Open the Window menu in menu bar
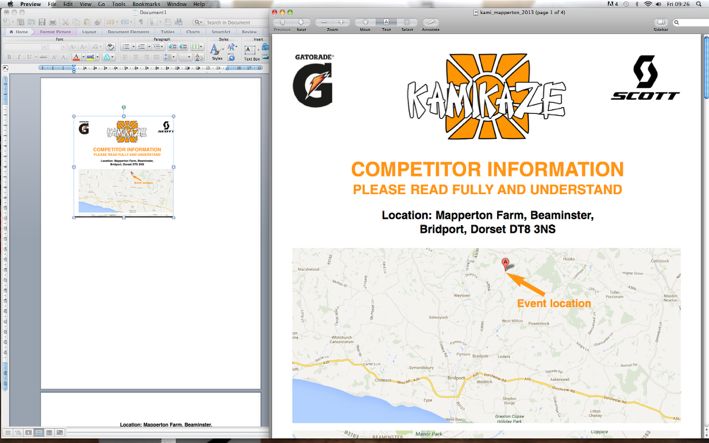709x443 pixels. pos(177,4)
